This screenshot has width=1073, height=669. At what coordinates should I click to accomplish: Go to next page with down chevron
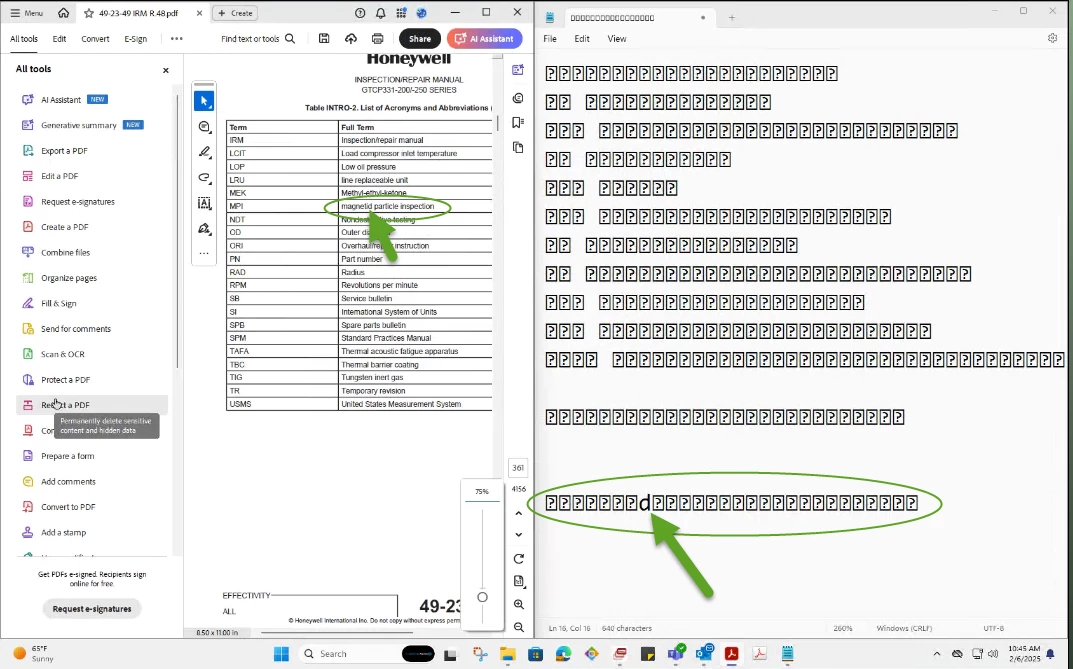519,535
